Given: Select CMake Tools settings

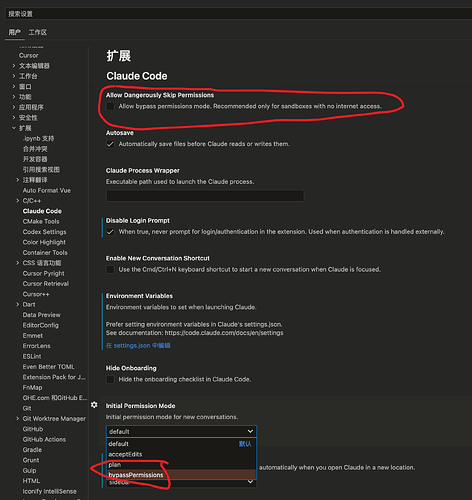Looking at the screenshot, I should [x=41, y=221].
